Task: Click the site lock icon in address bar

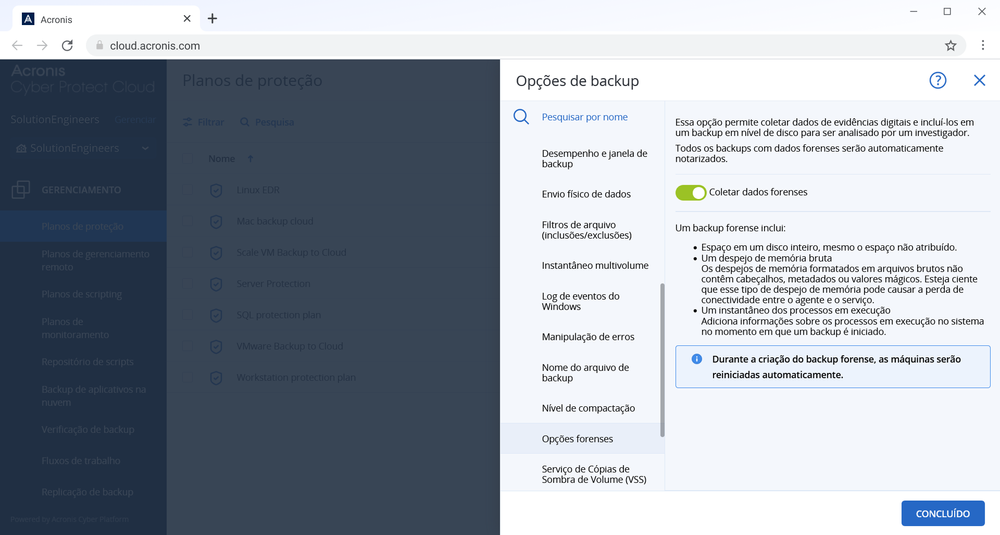Action: click(x=99, y=45)
